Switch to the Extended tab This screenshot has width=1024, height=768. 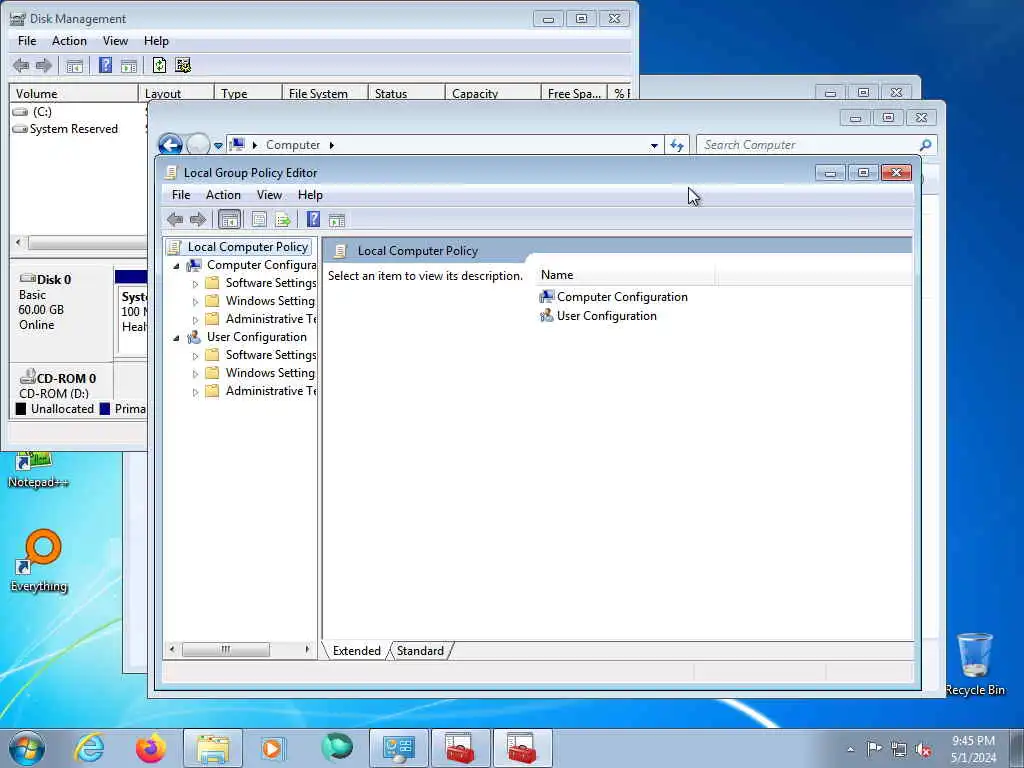tap(357, 651)
